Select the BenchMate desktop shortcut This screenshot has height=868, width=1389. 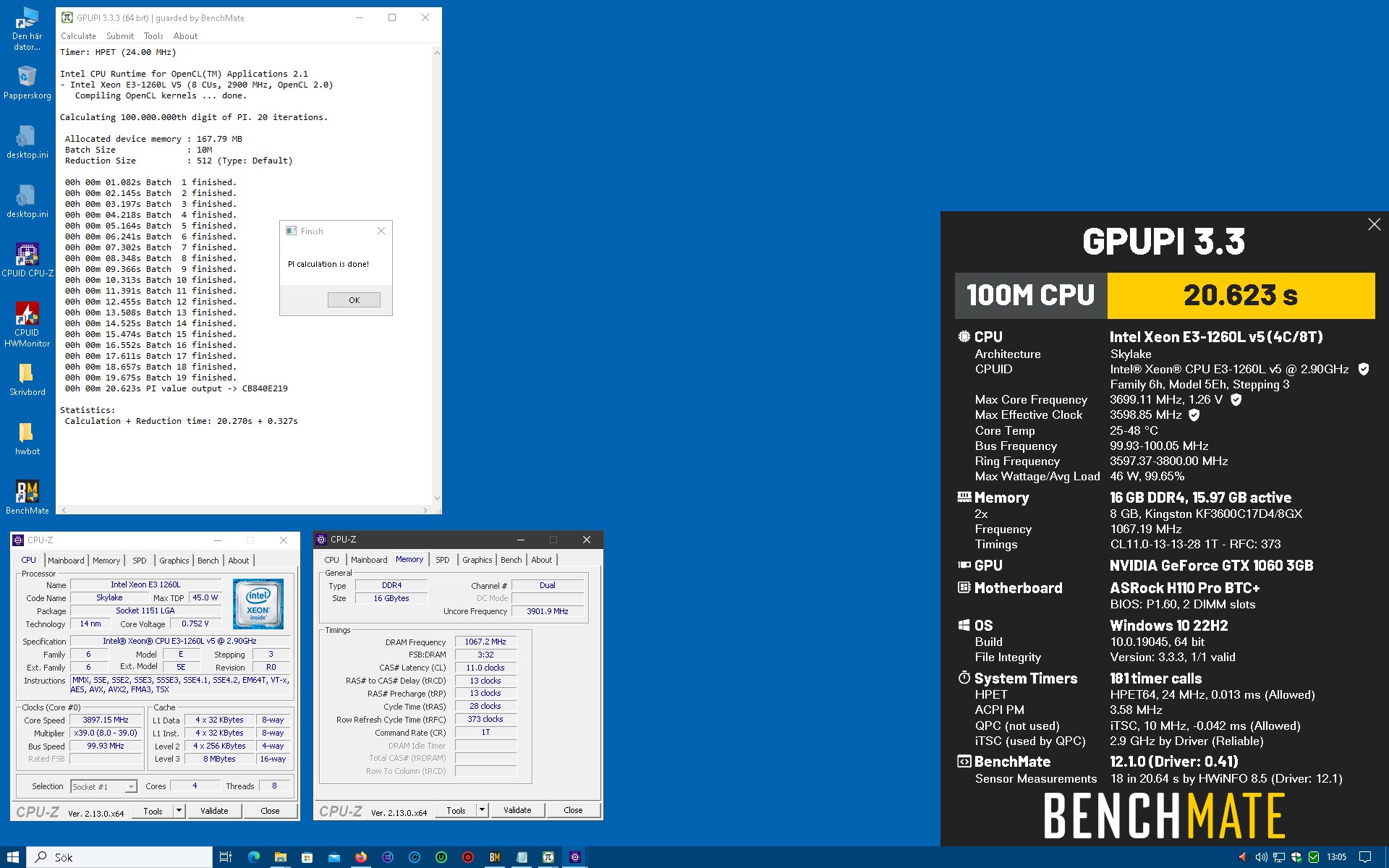pos(27,498)
